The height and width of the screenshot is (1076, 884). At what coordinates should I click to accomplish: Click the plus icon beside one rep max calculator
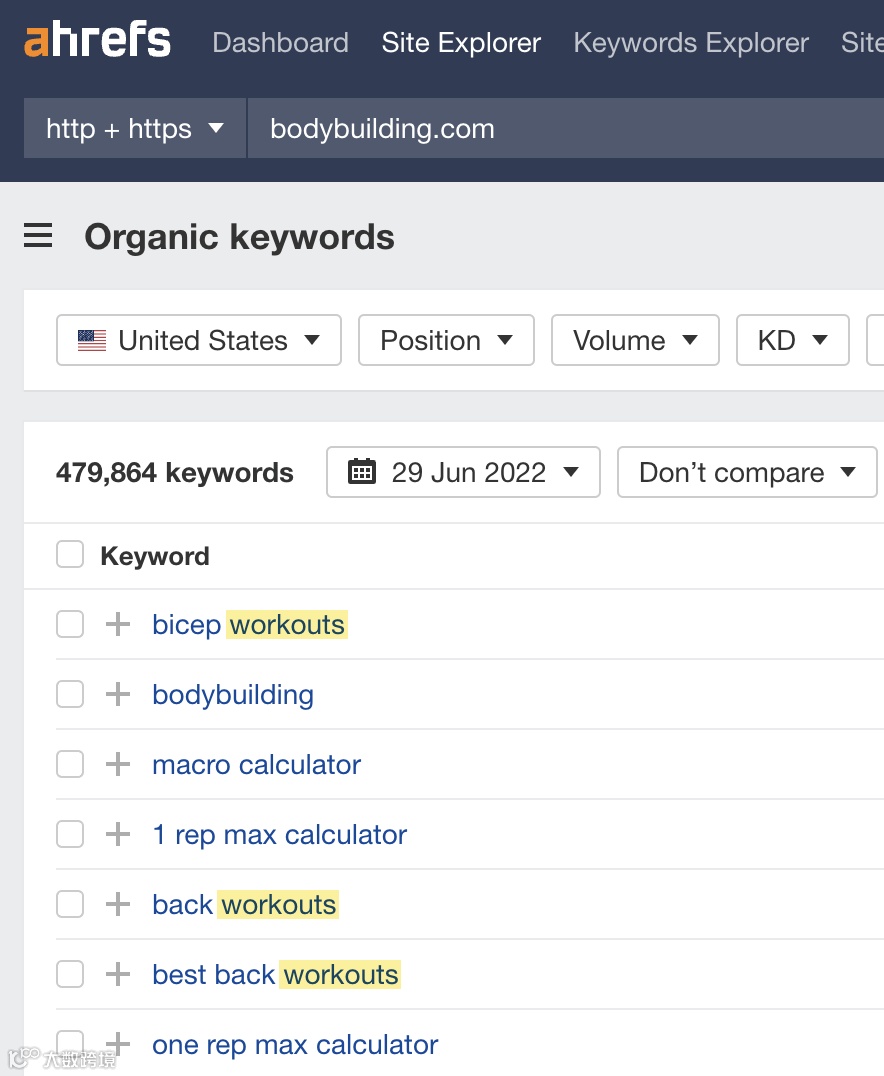coord(117,1044)
